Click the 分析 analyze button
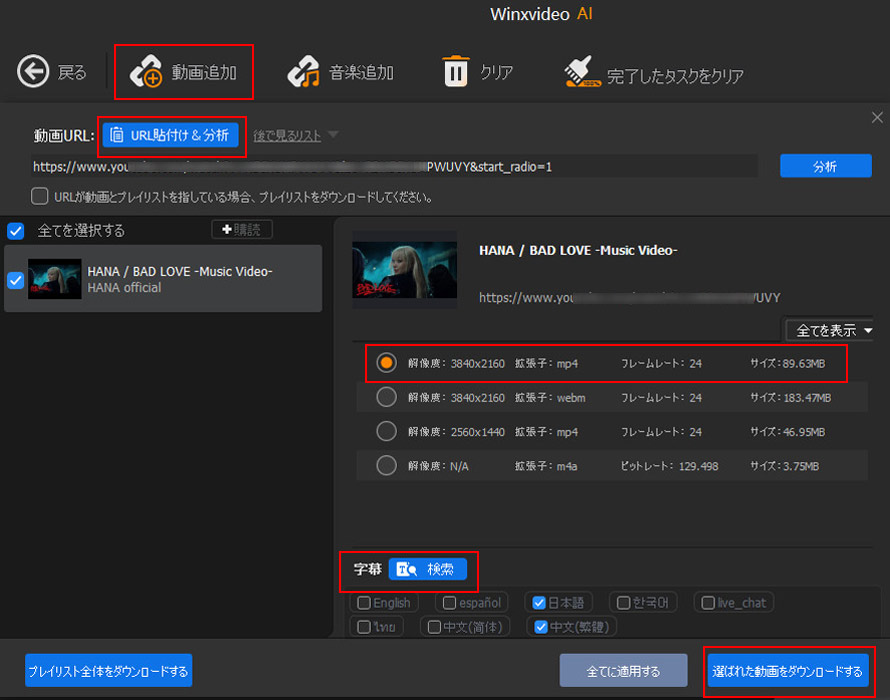Screen dimensions: 890x700 [x=824, y=166]
